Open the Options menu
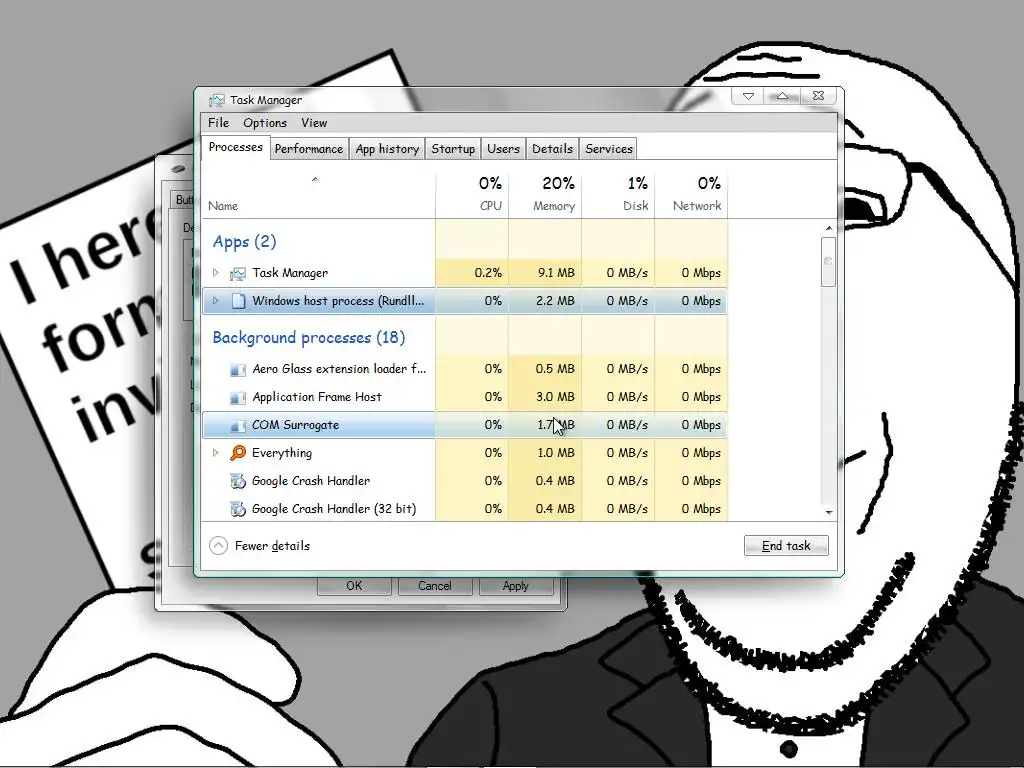This screenshot has height=768, width=1024. coord(264,123)
